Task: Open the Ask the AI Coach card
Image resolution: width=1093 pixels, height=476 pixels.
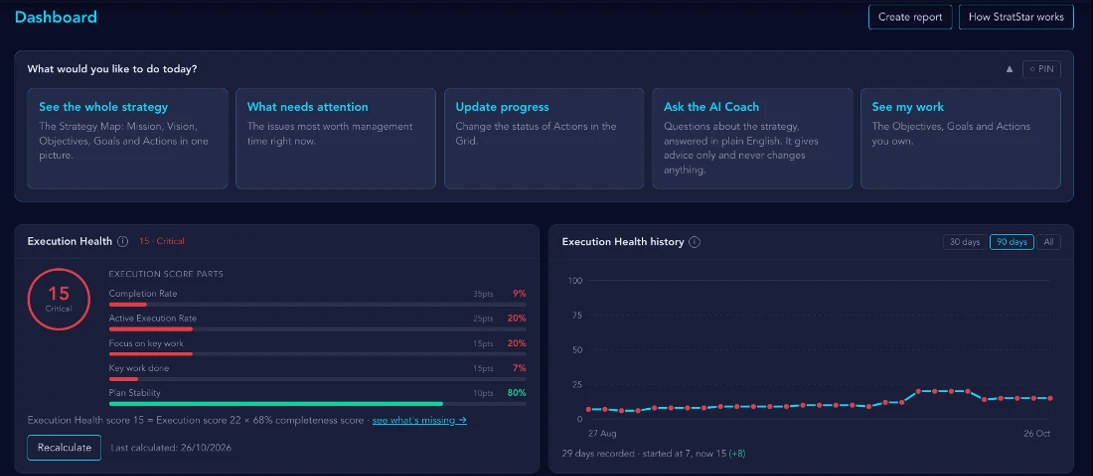Action: pos(752,138)
